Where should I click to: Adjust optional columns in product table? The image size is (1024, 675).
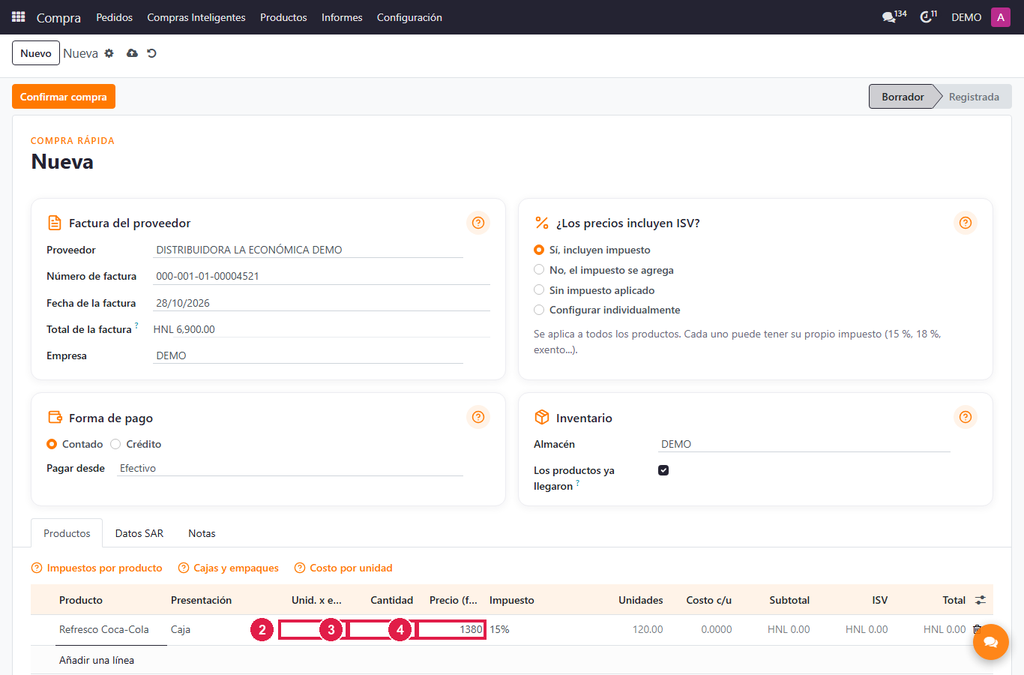click(x=980, y=600)
